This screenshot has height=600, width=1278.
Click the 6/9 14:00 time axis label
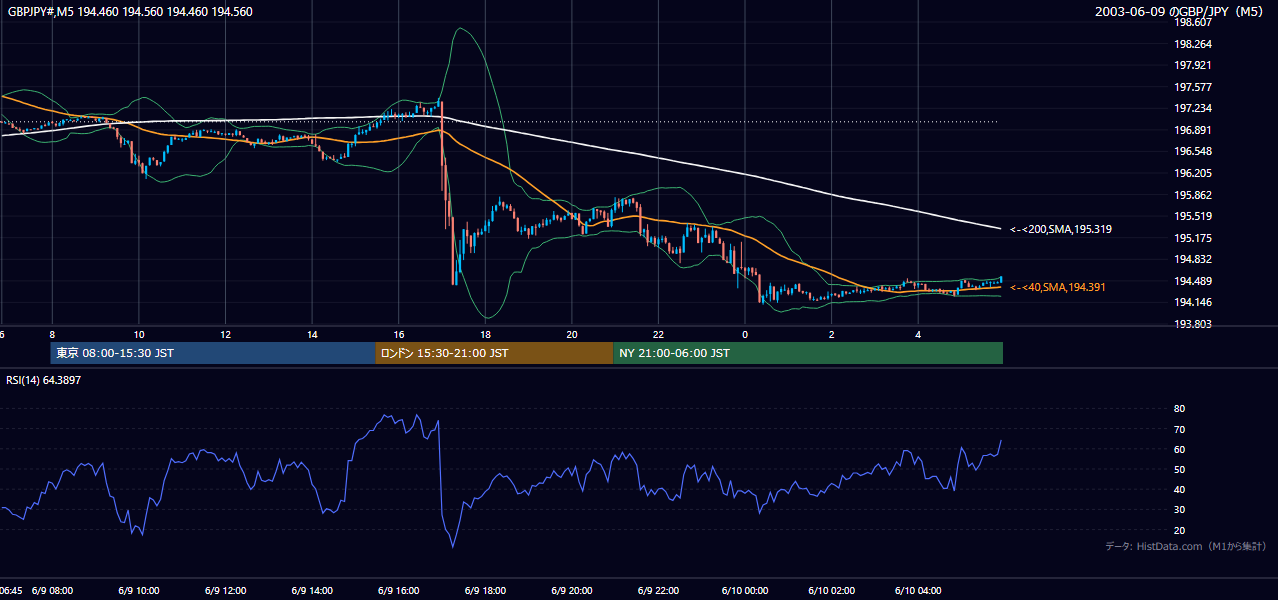click(x=312, y=590)
